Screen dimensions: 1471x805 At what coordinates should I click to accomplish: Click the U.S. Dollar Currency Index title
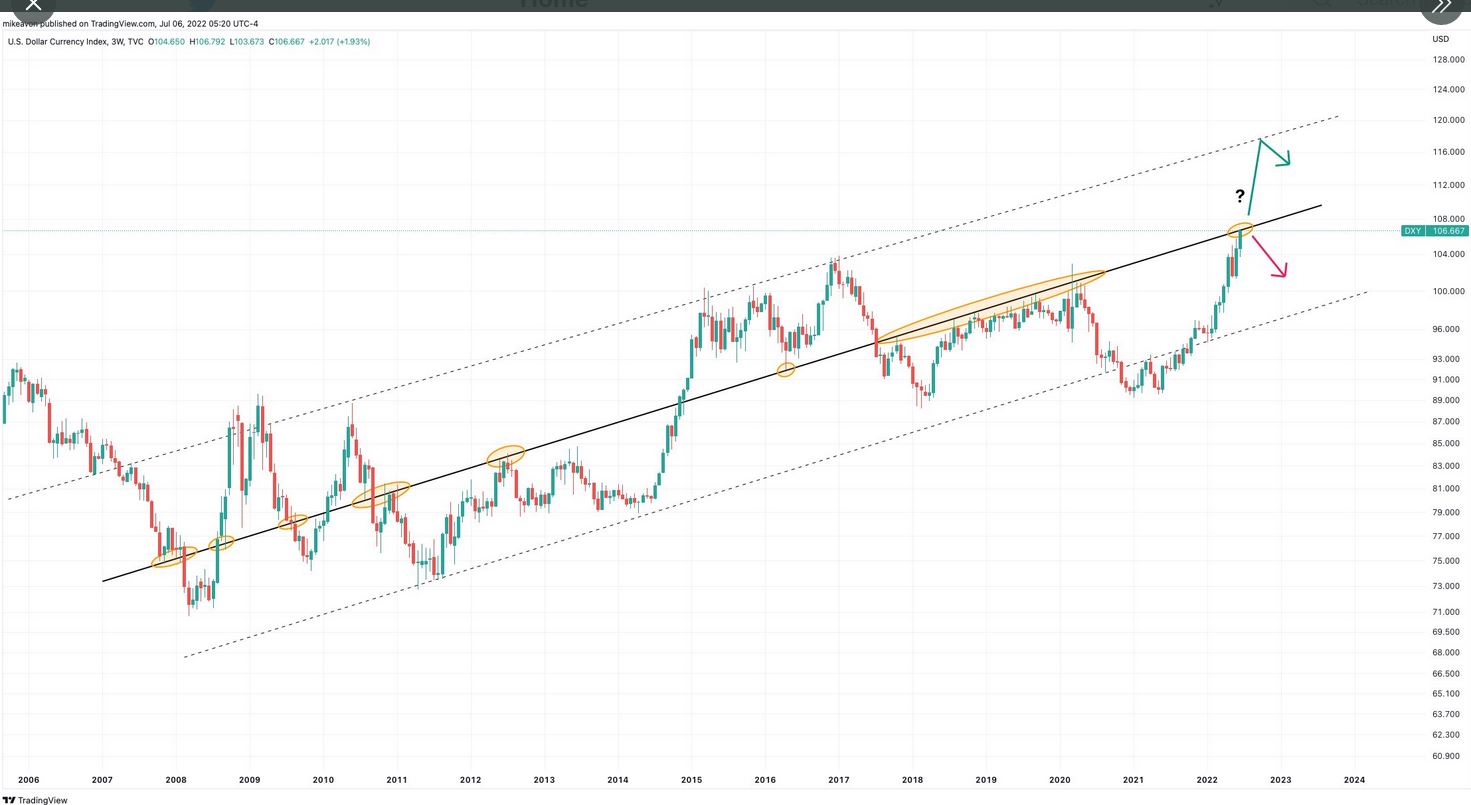(55, 41)
